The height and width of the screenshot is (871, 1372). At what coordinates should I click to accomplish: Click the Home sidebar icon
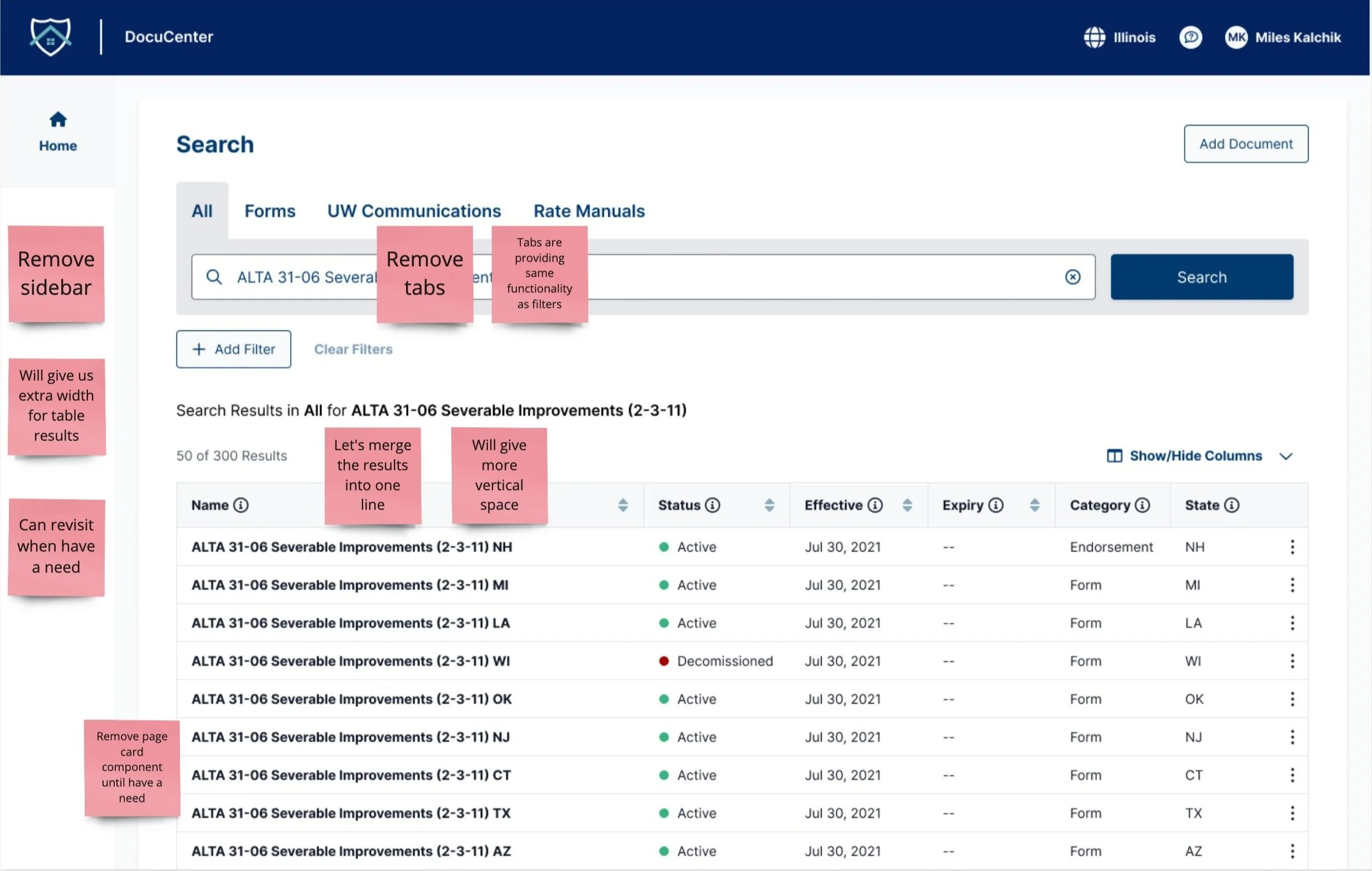(x=58, y=120)
